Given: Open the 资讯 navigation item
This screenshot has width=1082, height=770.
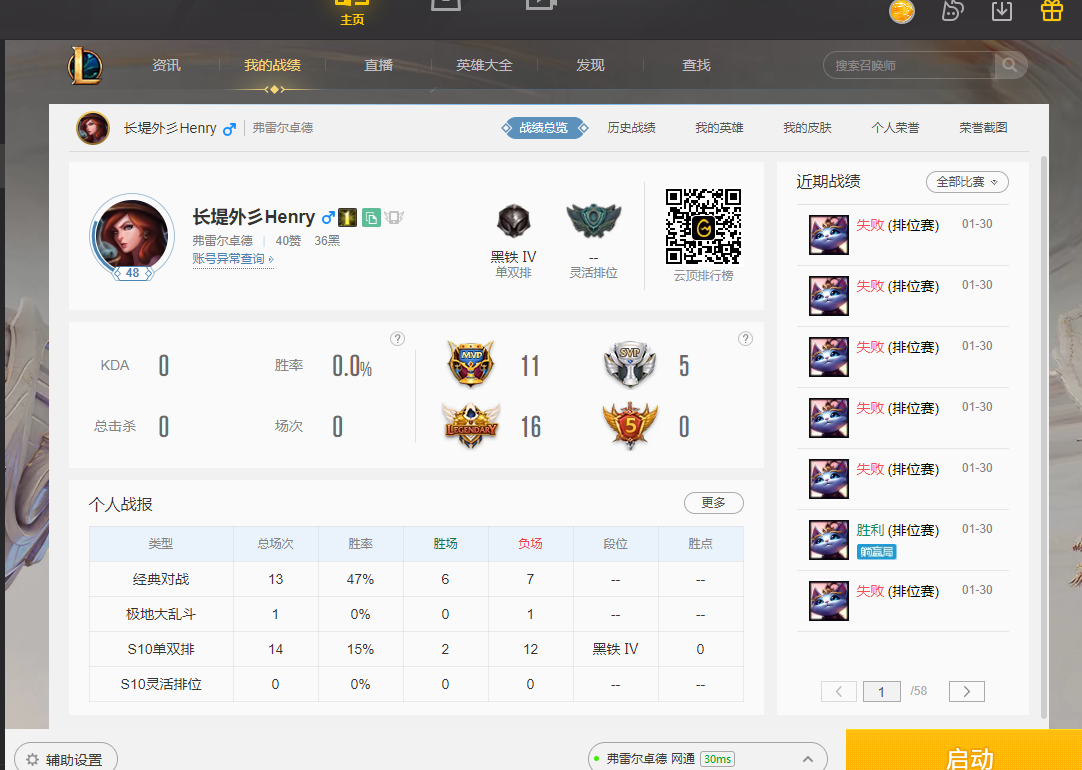Looking at the screenshot, I should (166, 65).
